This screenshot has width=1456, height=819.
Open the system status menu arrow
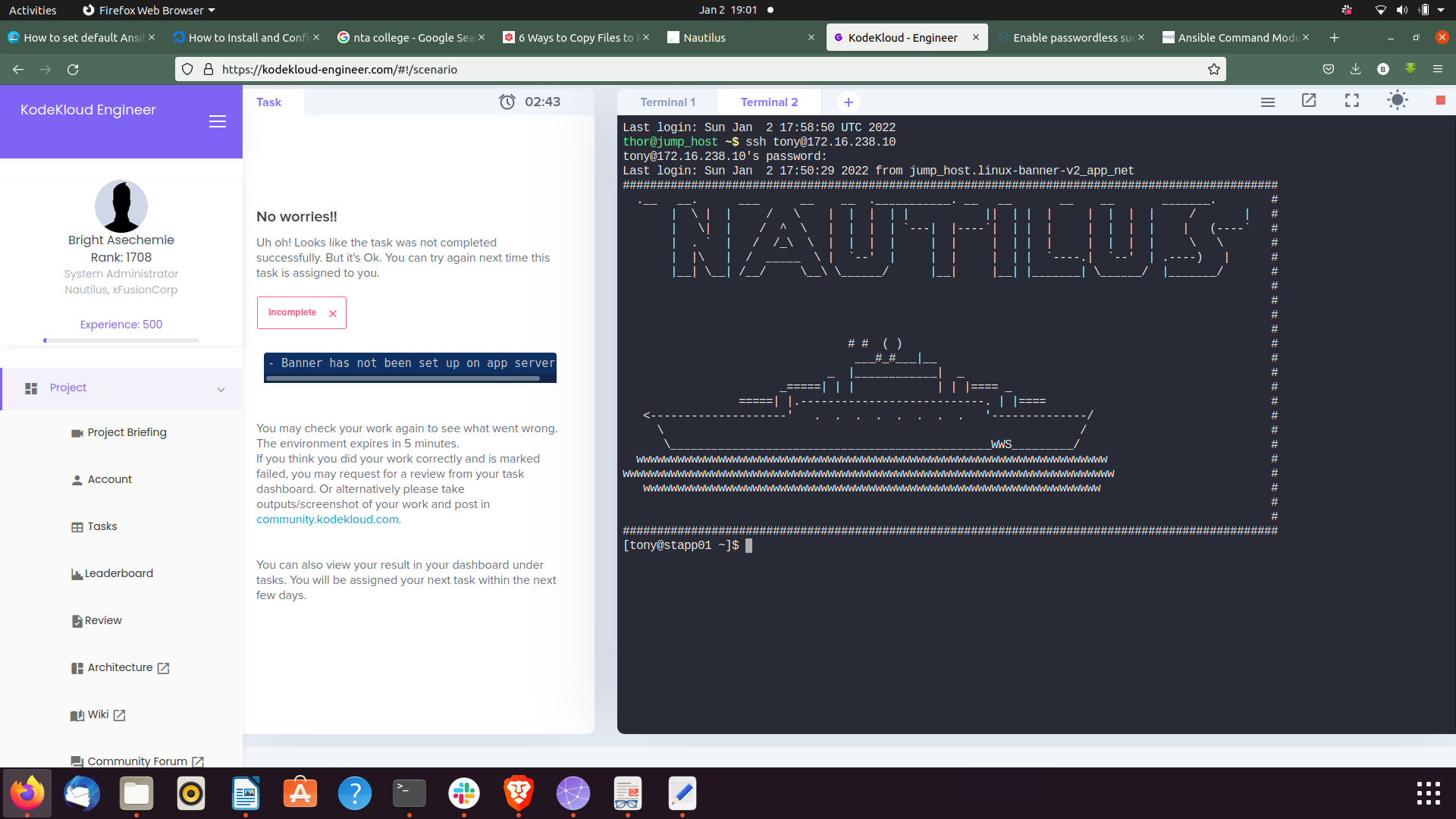click(1441, 11)
